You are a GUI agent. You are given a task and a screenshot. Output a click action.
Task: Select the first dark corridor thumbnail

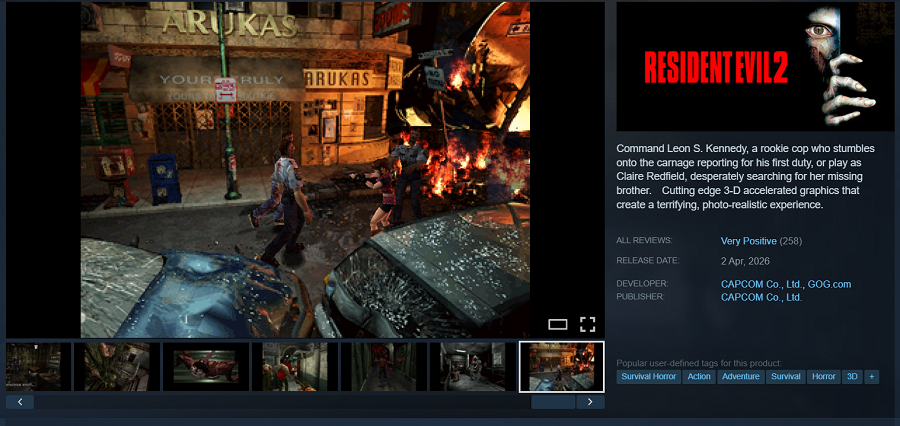click(x=38, y=367)
